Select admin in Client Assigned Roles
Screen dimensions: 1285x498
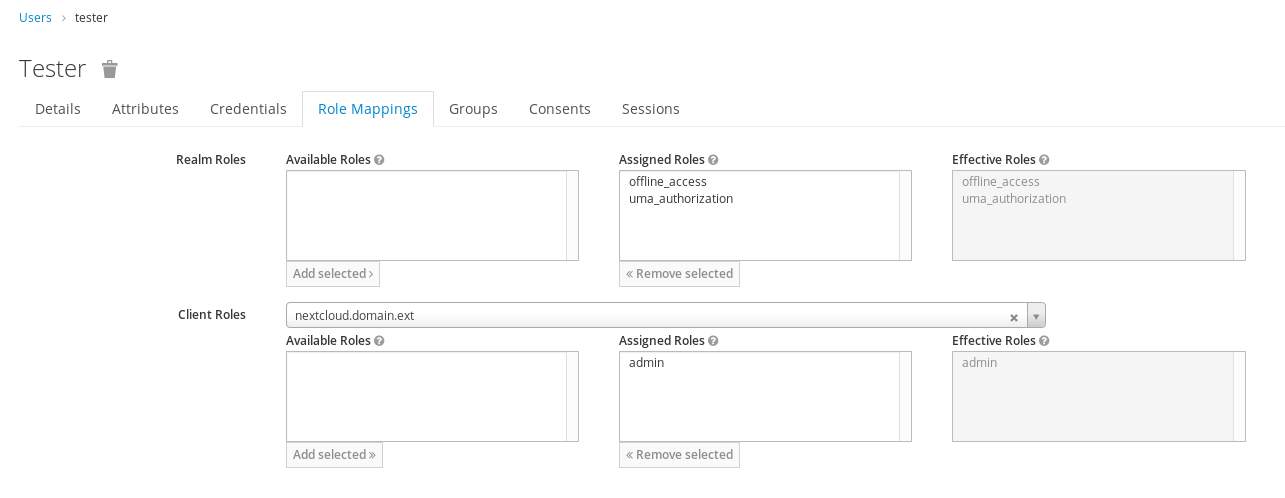tap(646, 363)
